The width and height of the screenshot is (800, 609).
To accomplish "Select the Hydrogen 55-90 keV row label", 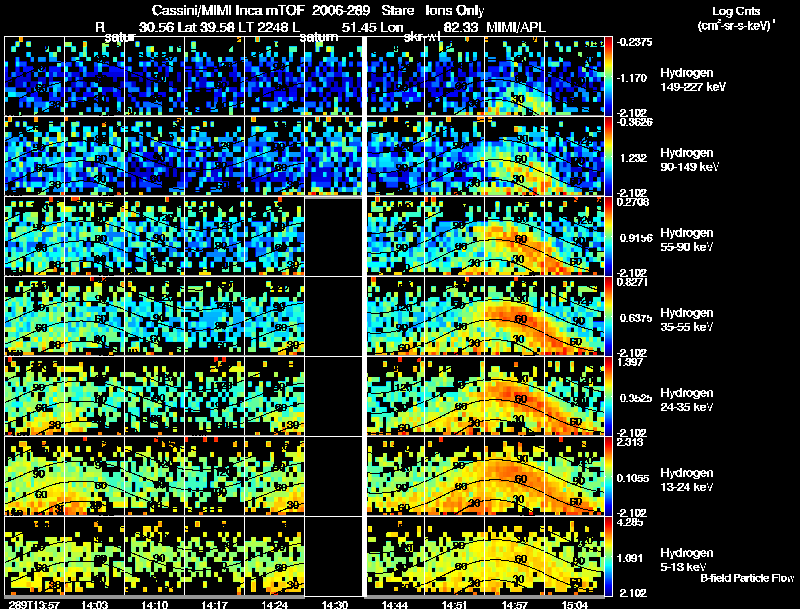I will pos(687,239).
